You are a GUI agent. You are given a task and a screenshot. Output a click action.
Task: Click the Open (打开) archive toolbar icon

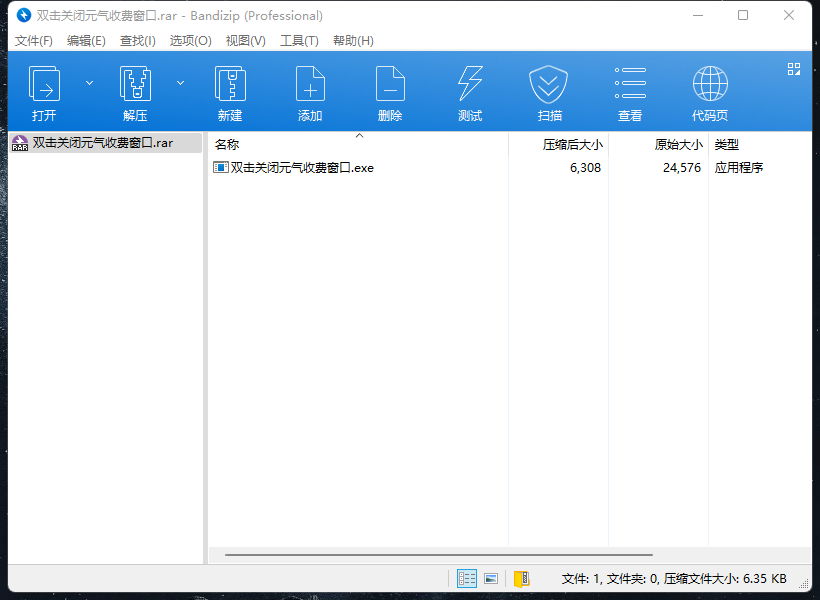click(x=44, y=84)
